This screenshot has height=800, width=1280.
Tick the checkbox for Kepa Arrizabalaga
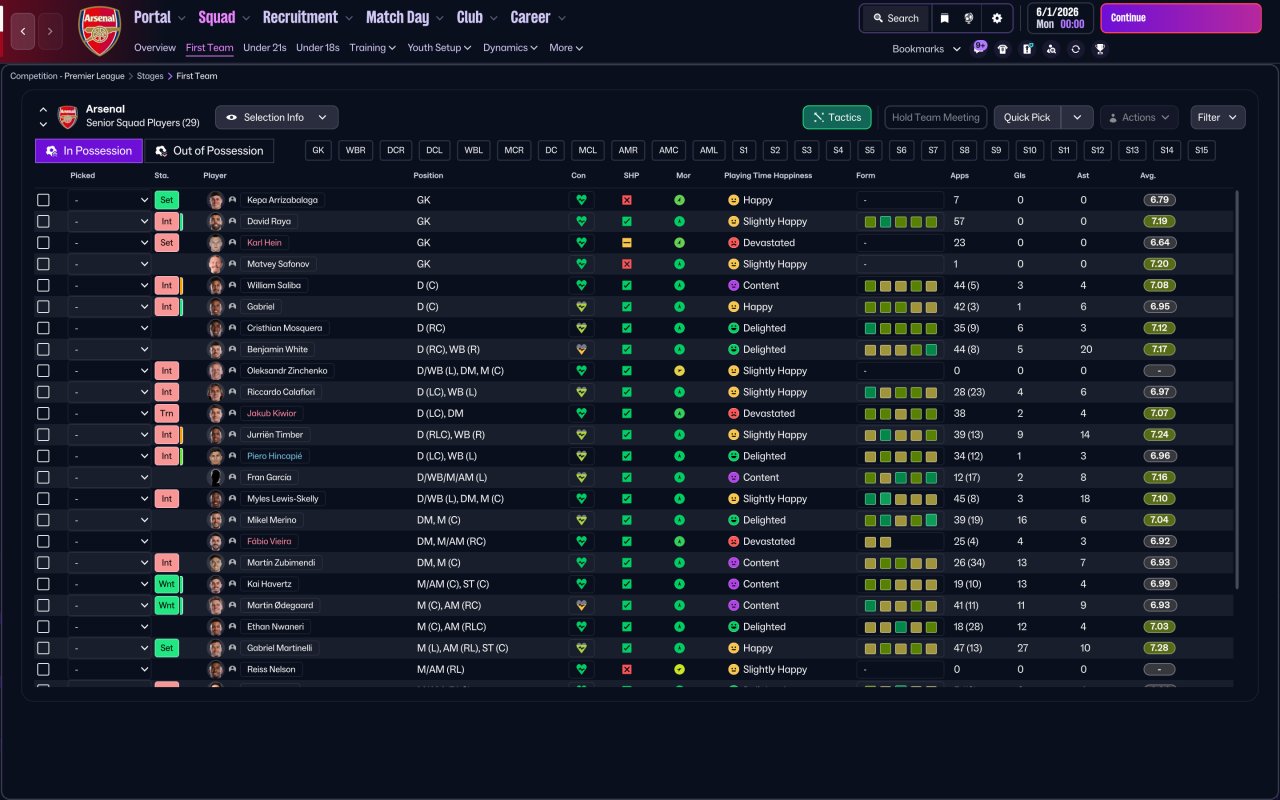pos(43,200)
